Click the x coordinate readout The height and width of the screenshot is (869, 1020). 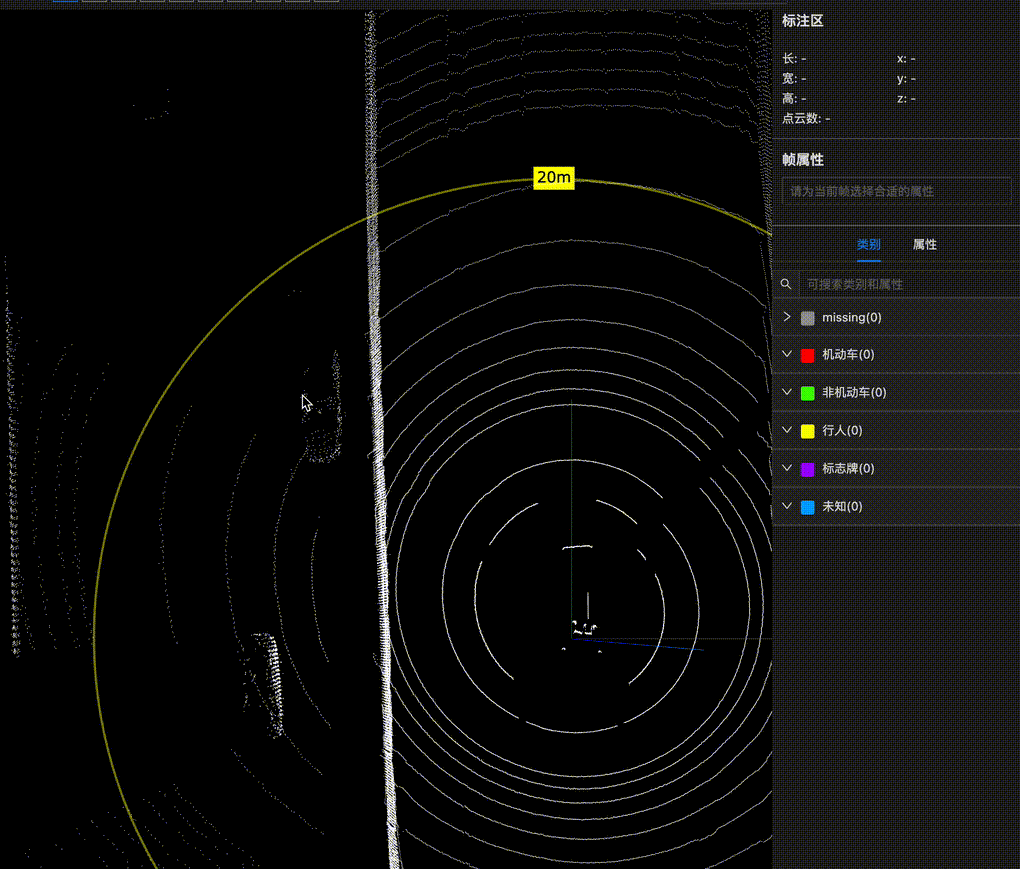906,59
